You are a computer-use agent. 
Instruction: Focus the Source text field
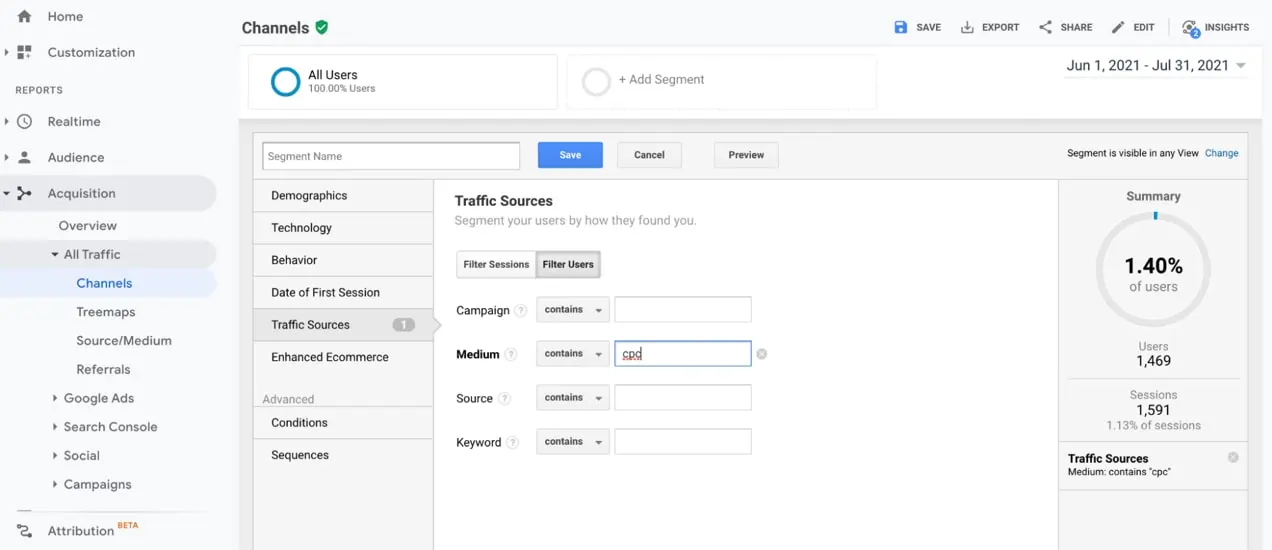click(683, 398)
